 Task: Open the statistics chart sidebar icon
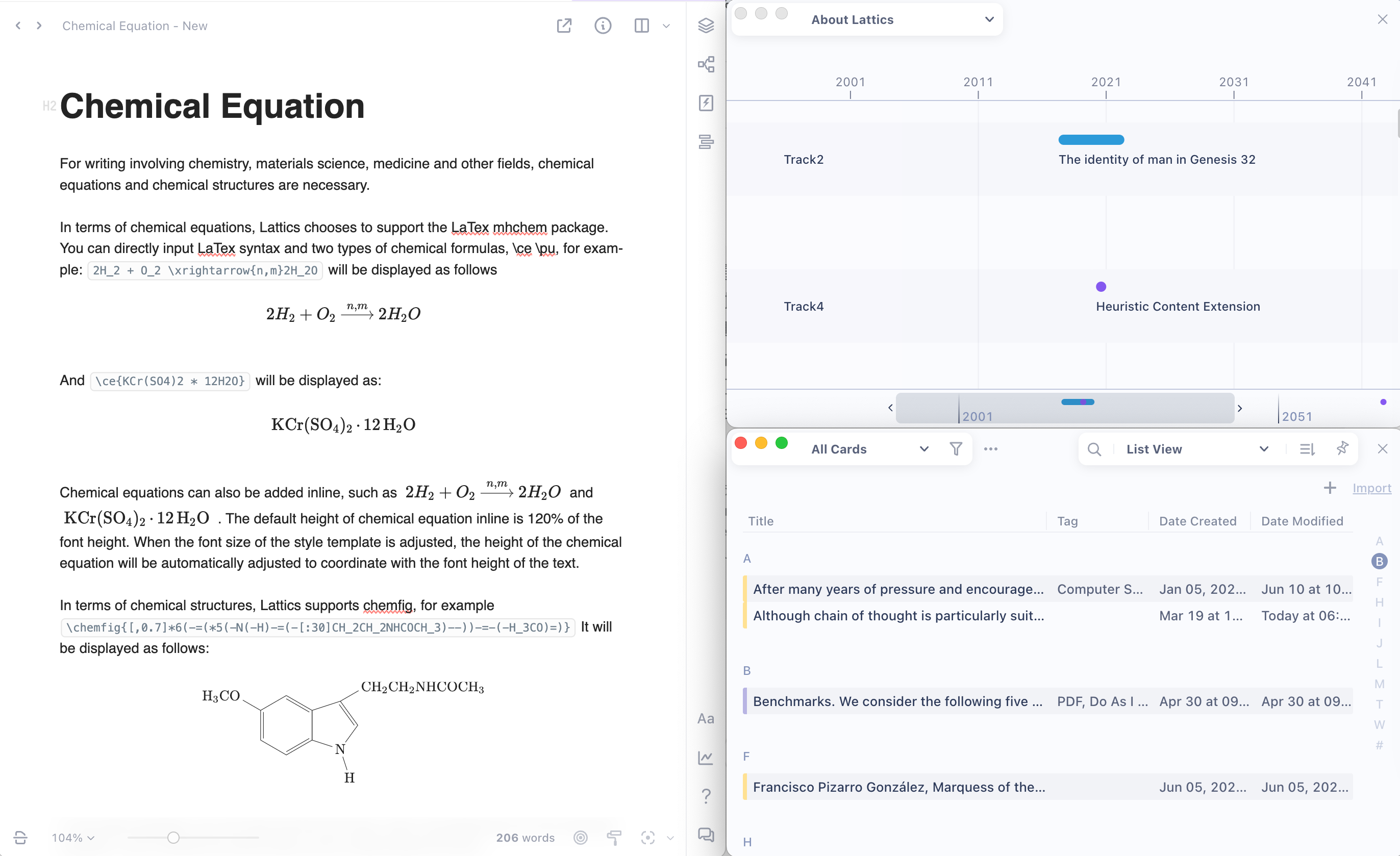point(706,757)
